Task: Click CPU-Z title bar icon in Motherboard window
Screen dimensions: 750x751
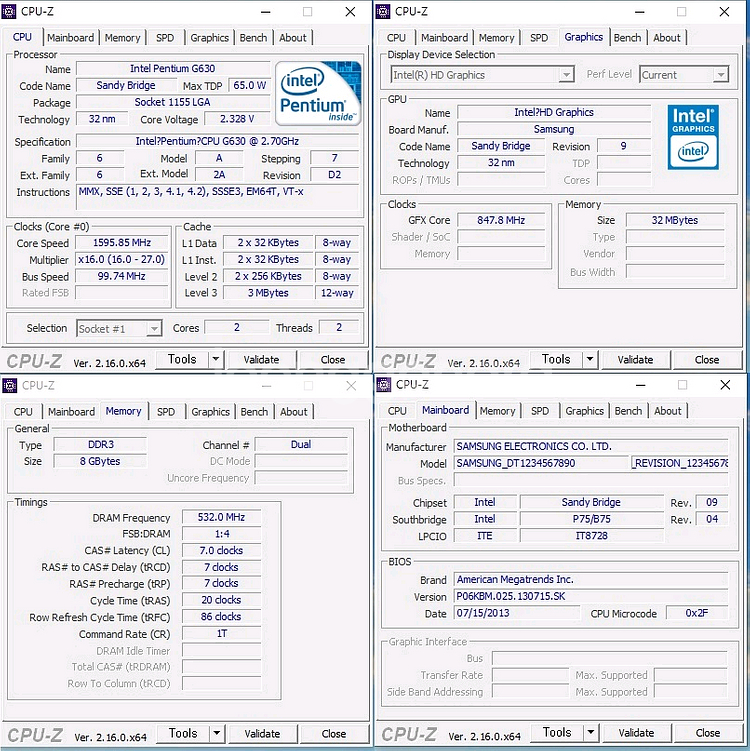Action: [386, 384]
